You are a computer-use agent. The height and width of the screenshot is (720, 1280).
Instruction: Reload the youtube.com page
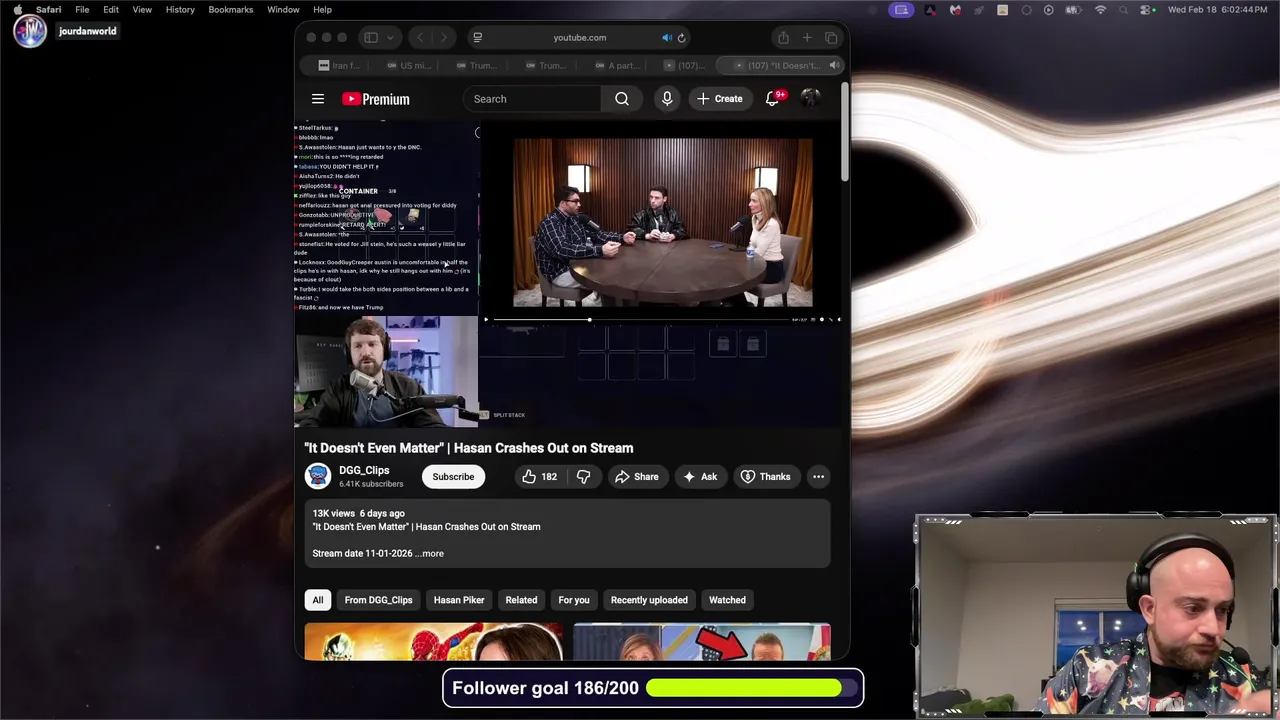click(x=681, y=38)
